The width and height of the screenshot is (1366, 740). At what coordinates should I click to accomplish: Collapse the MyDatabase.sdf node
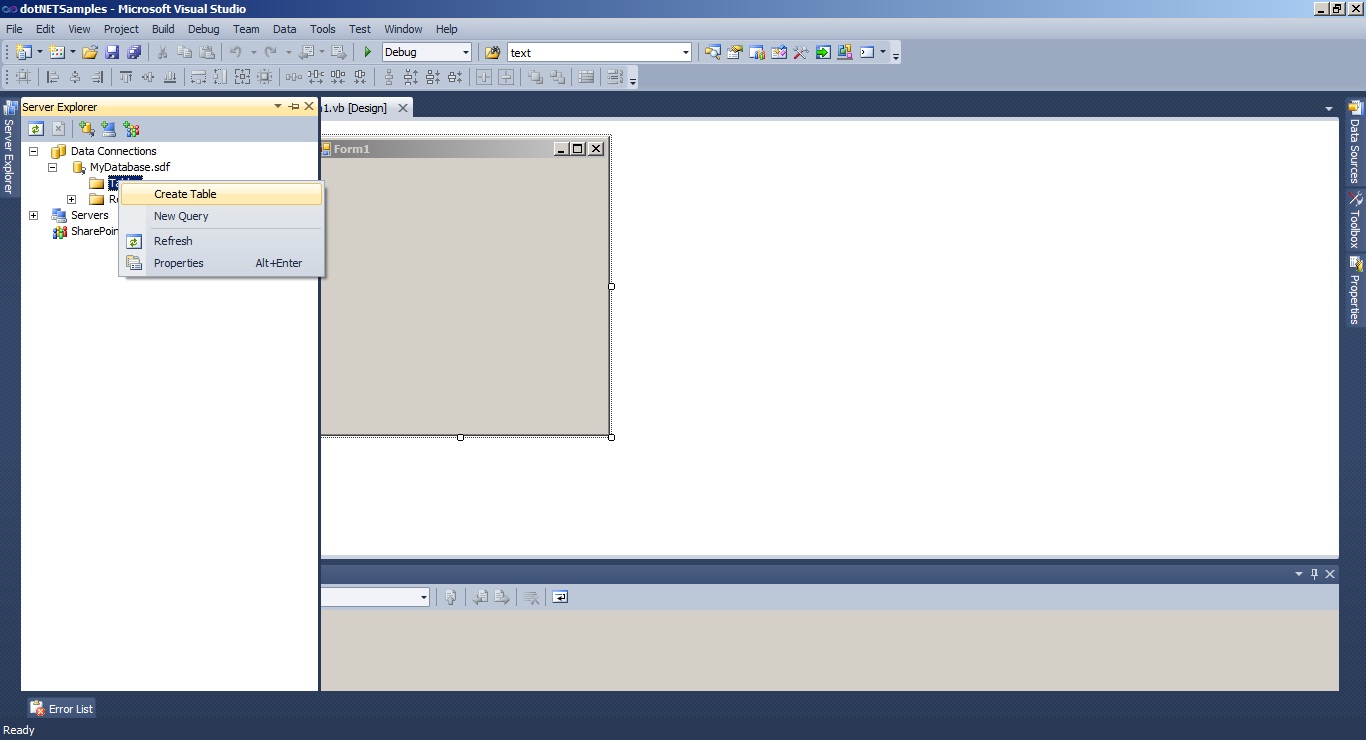click(52, 167)
